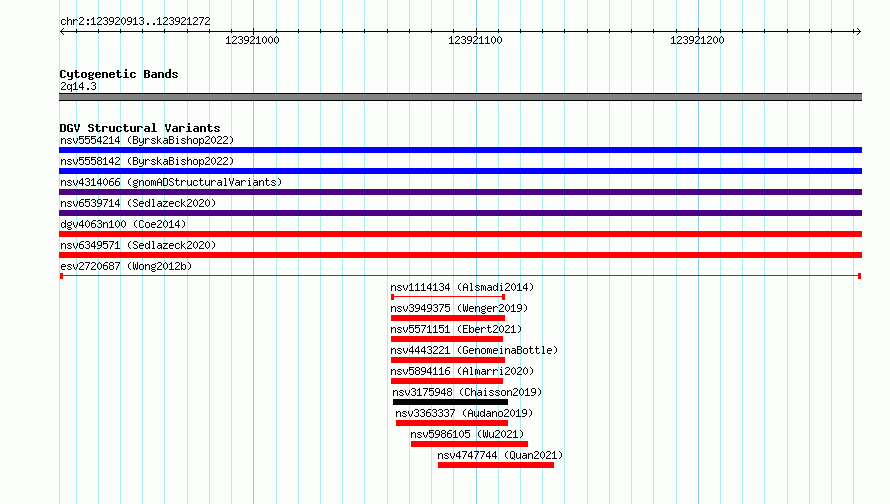The width and height of the screenshot is (890, 504).
Task: Open the esv2720687 (Wong2012b) label
Action: (126, 266)
